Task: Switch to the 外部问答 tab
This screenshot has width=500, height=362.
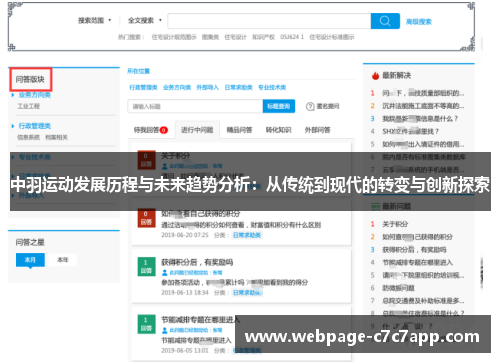Action: 317,130
